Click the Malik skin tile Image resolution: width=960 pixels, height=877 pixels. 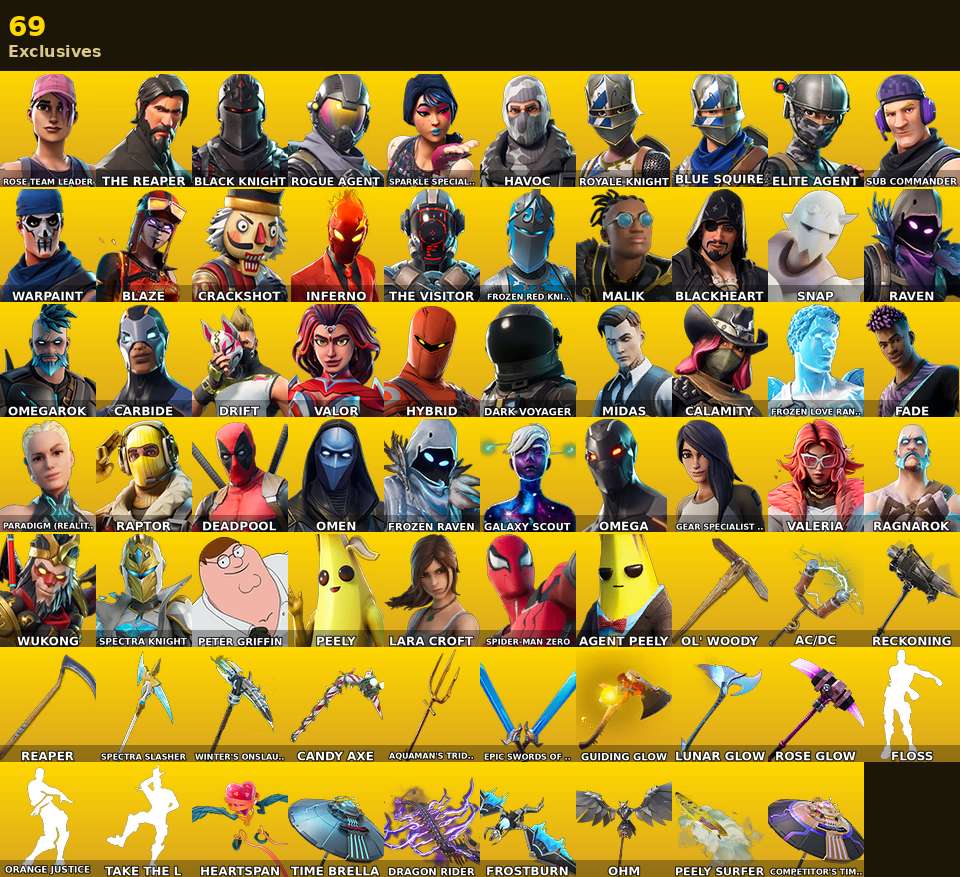(624, 244)
